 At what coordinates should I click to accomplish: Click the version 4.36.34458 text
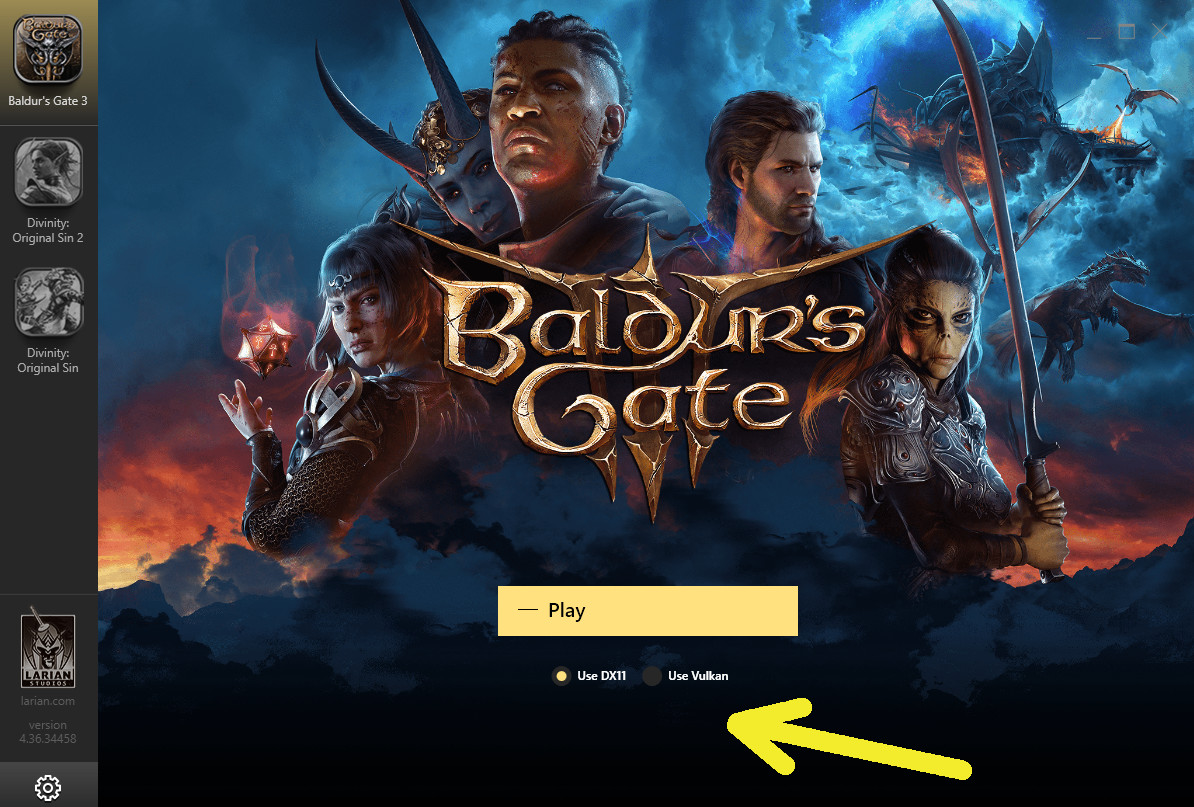tap(48, 732)
